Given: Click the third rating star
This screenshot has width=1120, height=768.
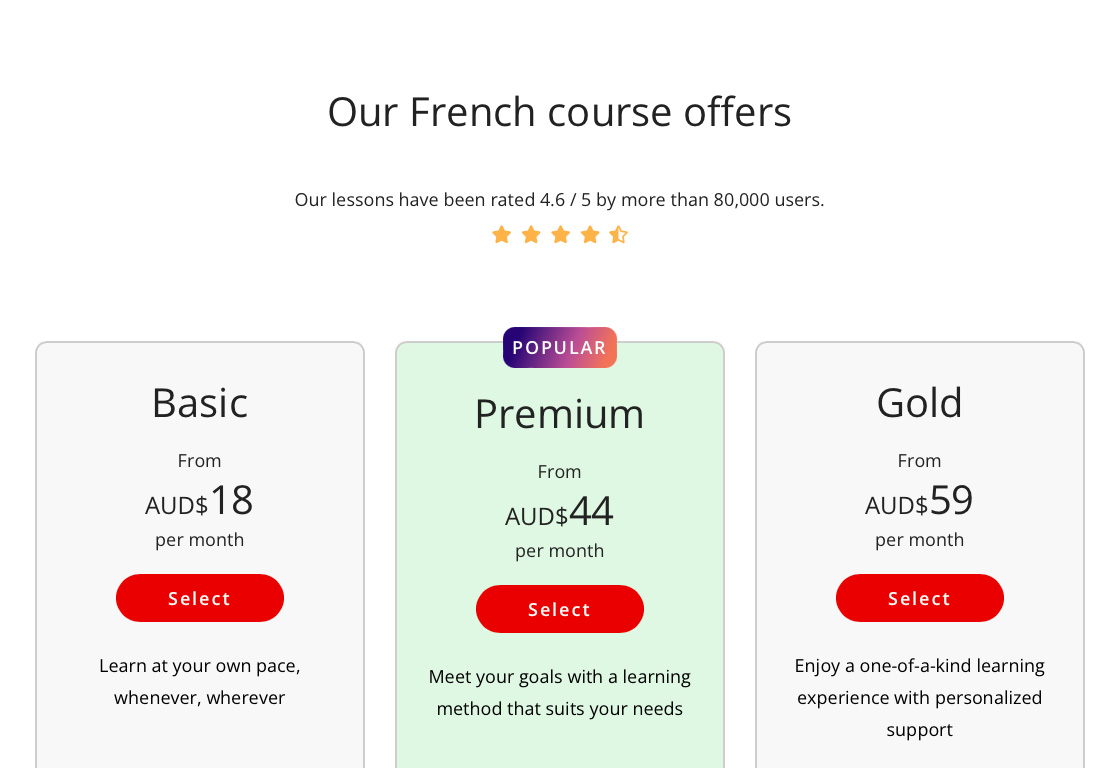Looking at the screenshot, I should (560, 235).
